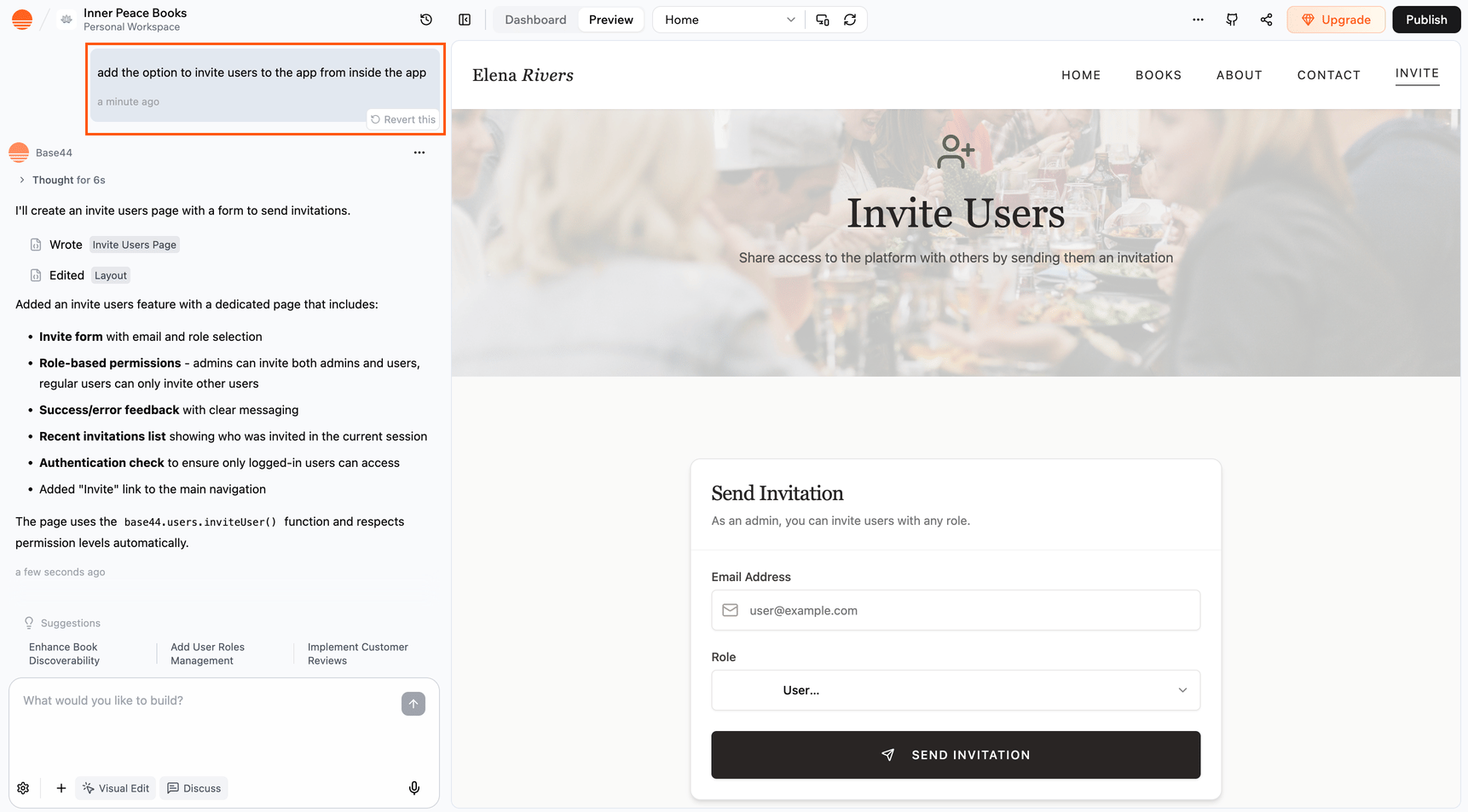Open the Layout file chip
The height and width of the screenshot is (812, 1468).
tap(111, 275)
